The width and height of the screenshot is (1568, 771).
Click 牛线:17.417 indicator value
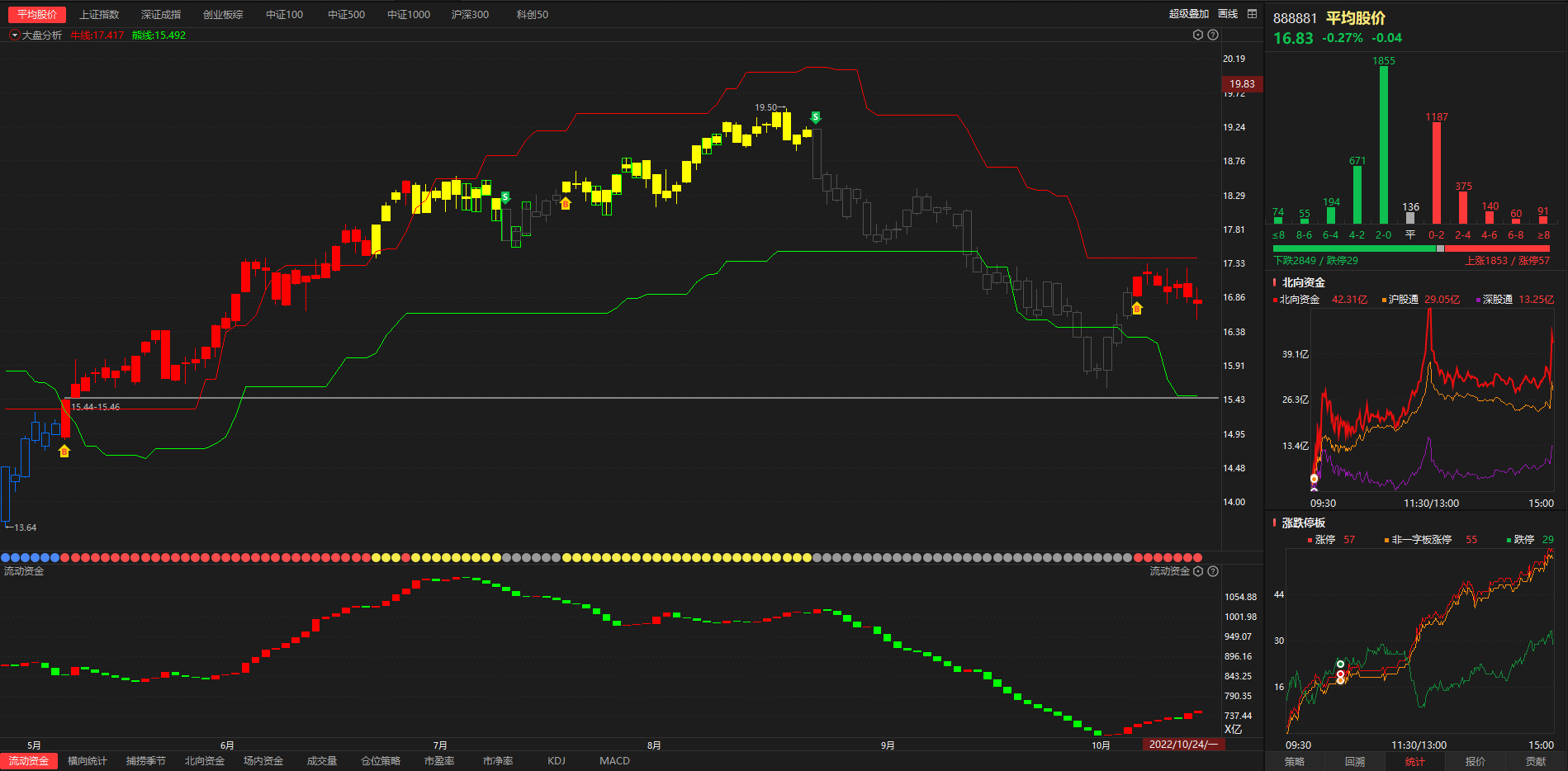pyautogui.click(x=97, y=35)
